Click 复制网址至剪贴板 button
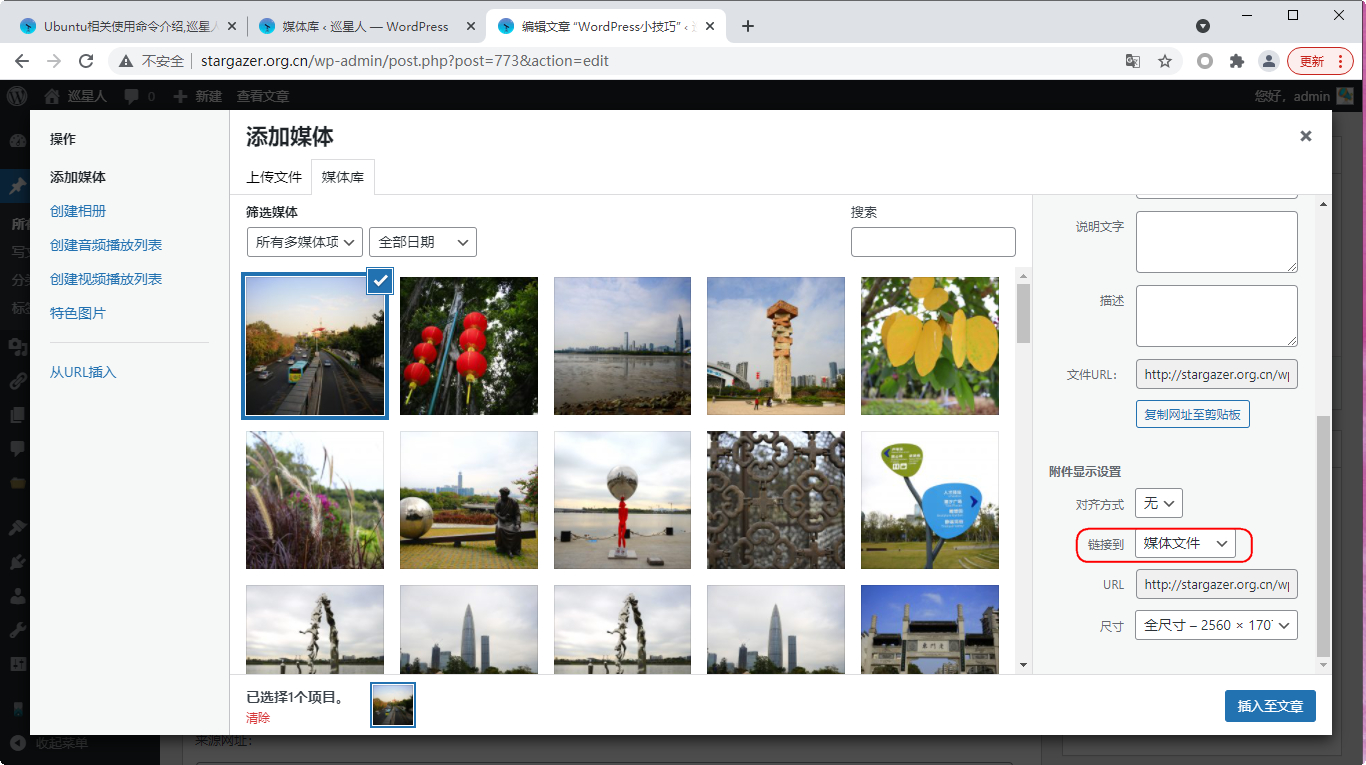 [x=1192, y=414]
